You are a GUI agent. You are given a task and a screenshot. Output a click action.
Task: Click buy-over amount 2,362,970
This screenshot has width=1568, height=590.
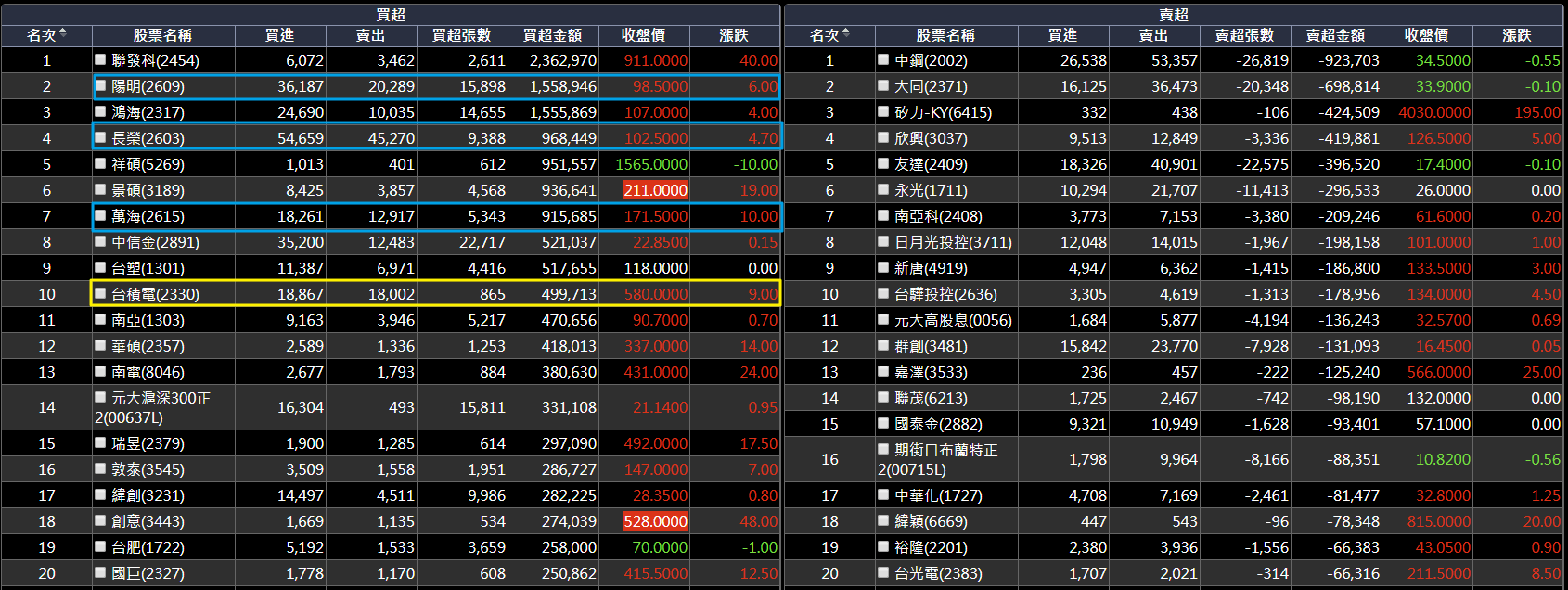pos(563,60)
